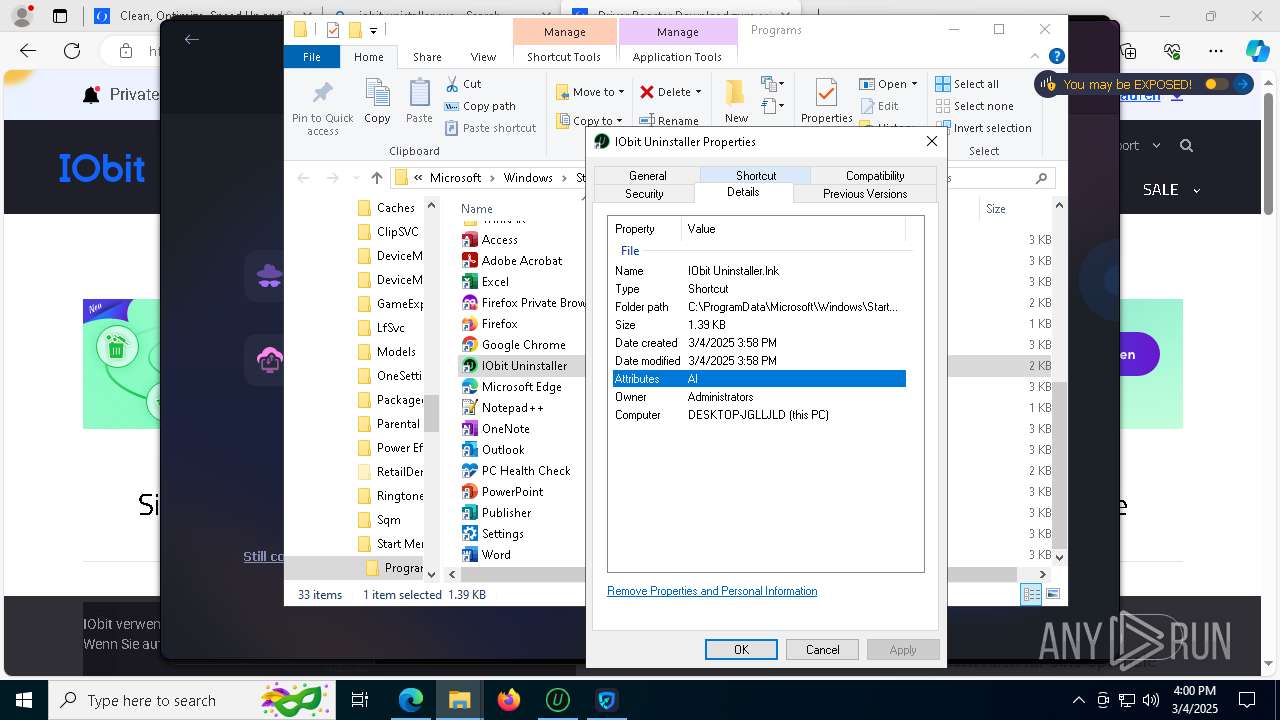1280x720 pixels.
Task: Open the Move to dropdown
Action: pos(590,92)
